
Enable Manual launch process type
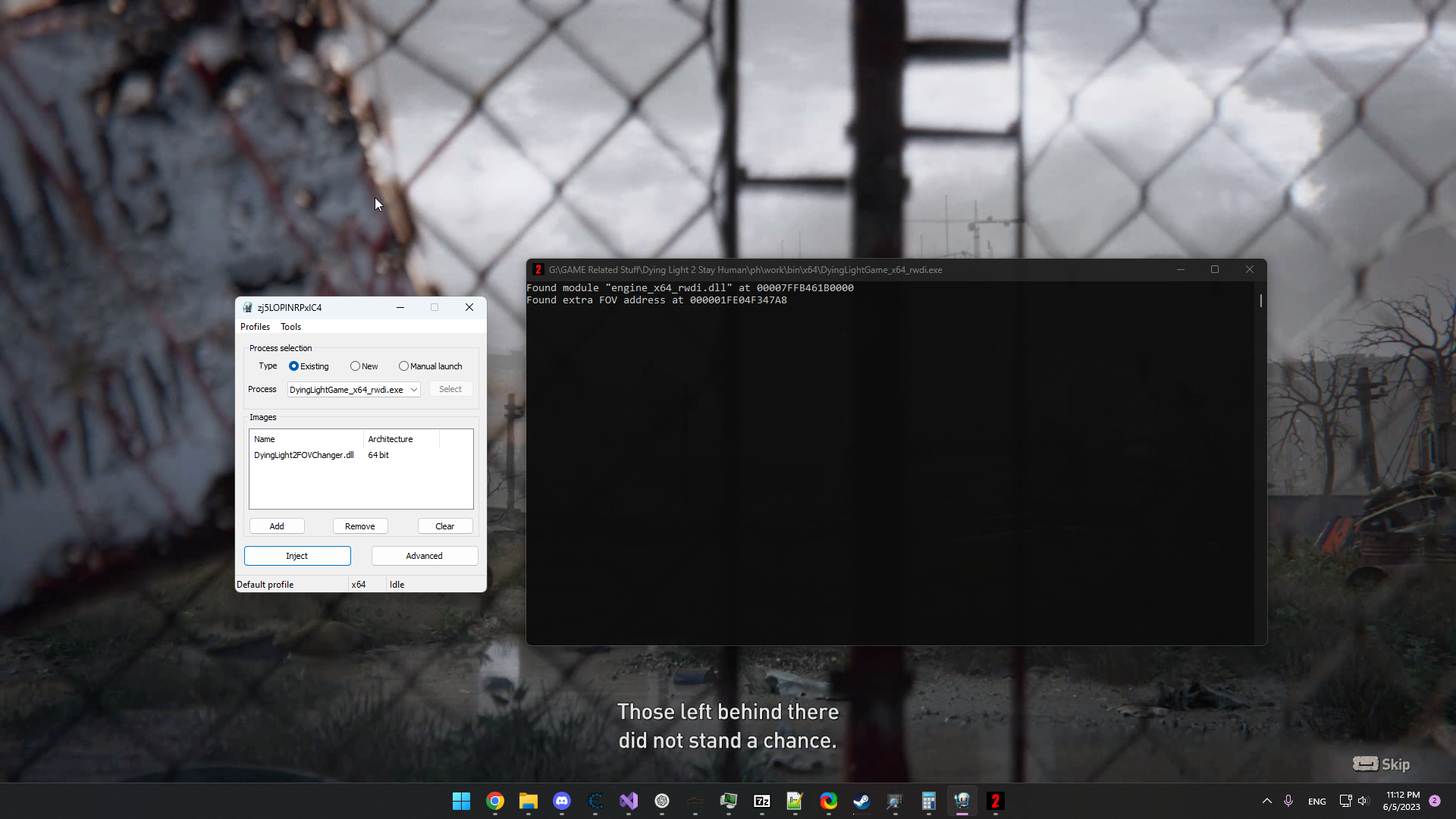pyautogui.click(x=405, y=366)
